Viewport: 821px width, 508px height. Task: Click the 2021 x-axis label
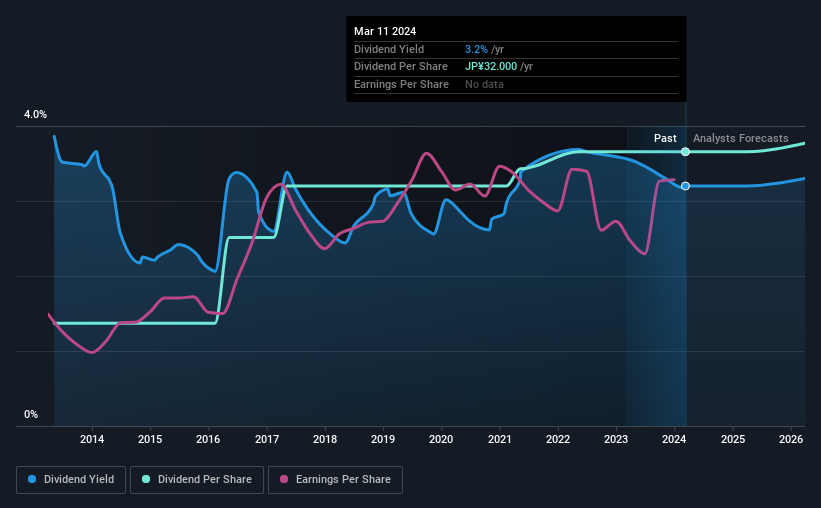pyautogui.click(x=500, y=439)
